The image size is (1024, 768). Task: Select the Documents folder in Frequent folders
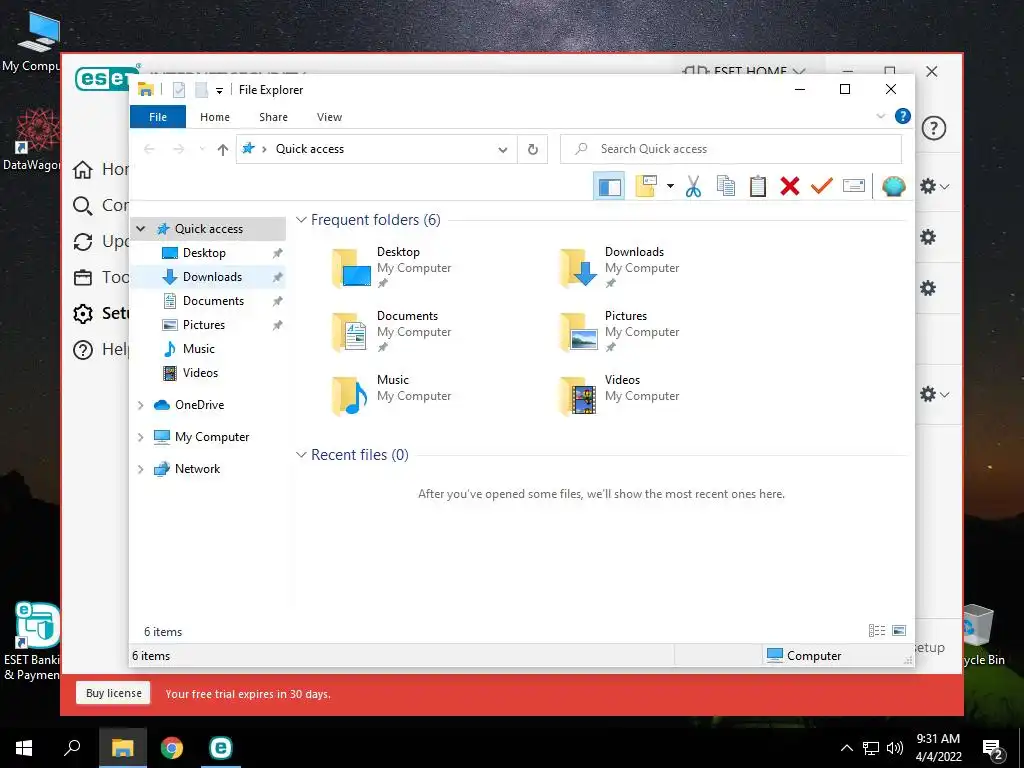pyautogui.click(x=392, y=332)
